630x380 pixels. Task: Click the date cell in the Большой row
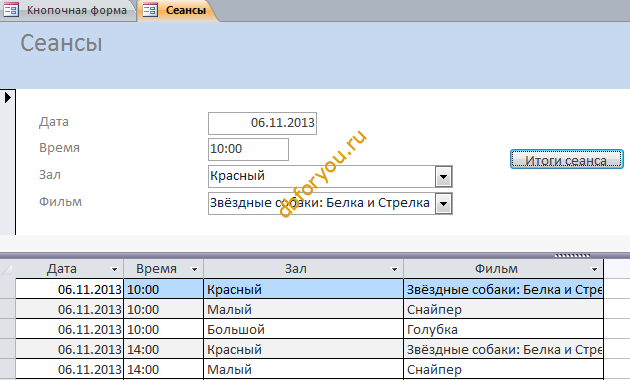(70, 329)
